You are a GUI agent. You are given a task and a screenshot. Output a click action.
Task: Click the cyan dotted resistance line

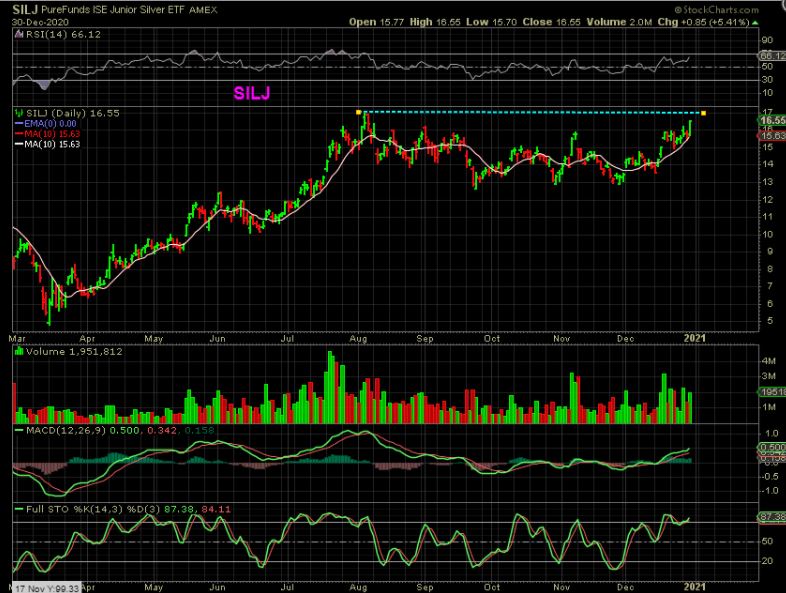530,112
